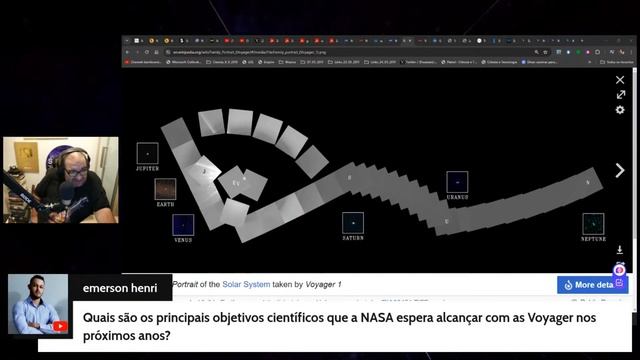The image size is (640, 360).
Task: Switch to the first browser tab
Action: click(138, 41)
